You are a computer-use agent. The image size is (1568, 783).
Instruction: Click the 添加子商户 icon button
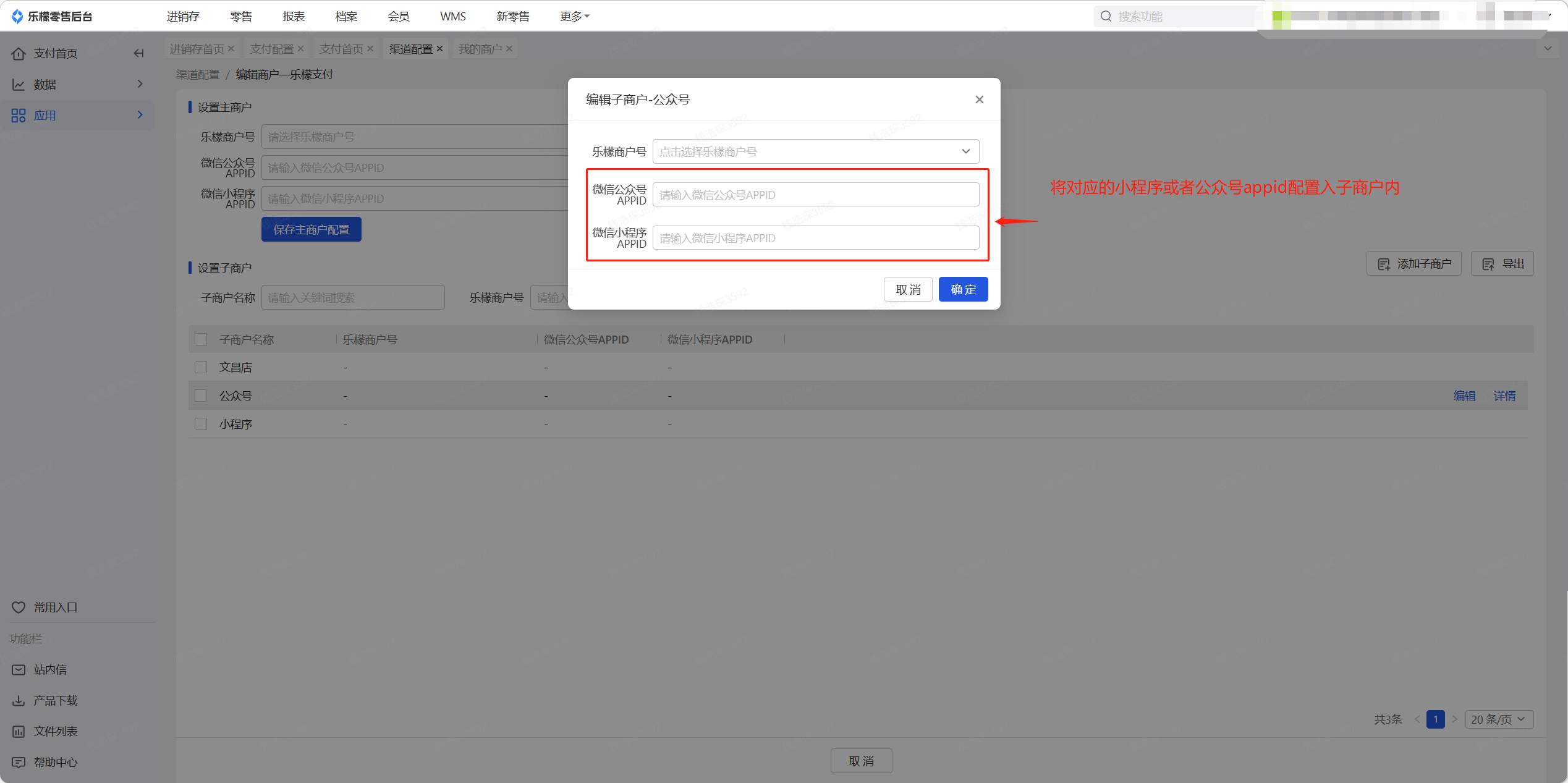coord(1413,264)
